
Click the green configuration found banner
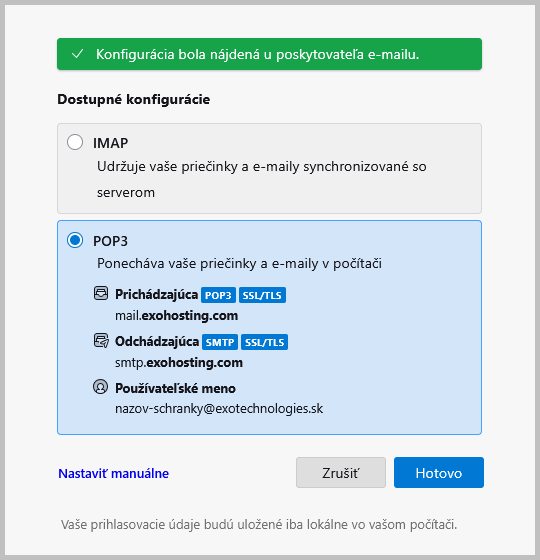269,54
